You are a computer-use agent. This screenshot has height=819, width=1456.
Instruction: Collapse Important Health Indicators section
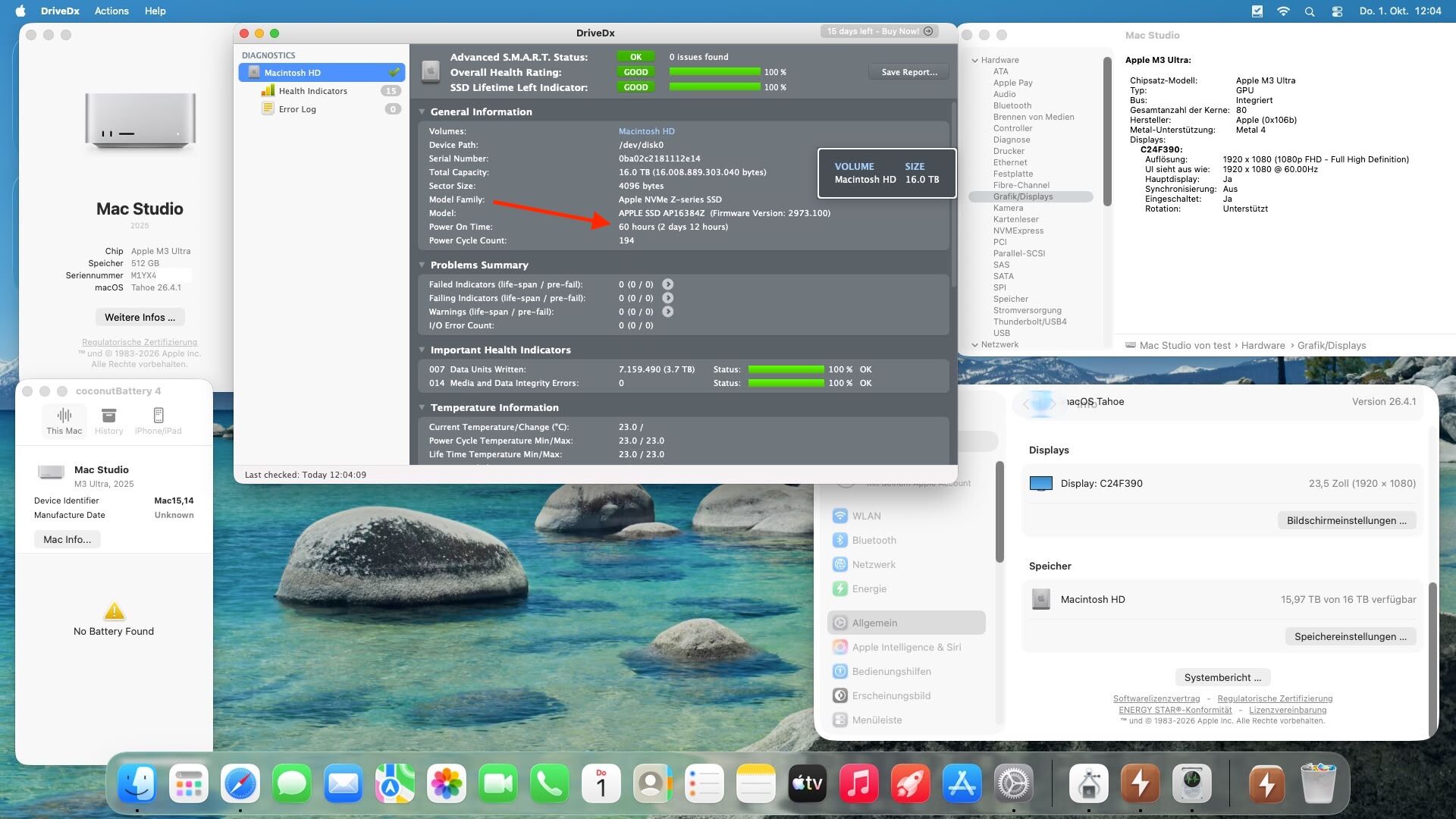422,350
